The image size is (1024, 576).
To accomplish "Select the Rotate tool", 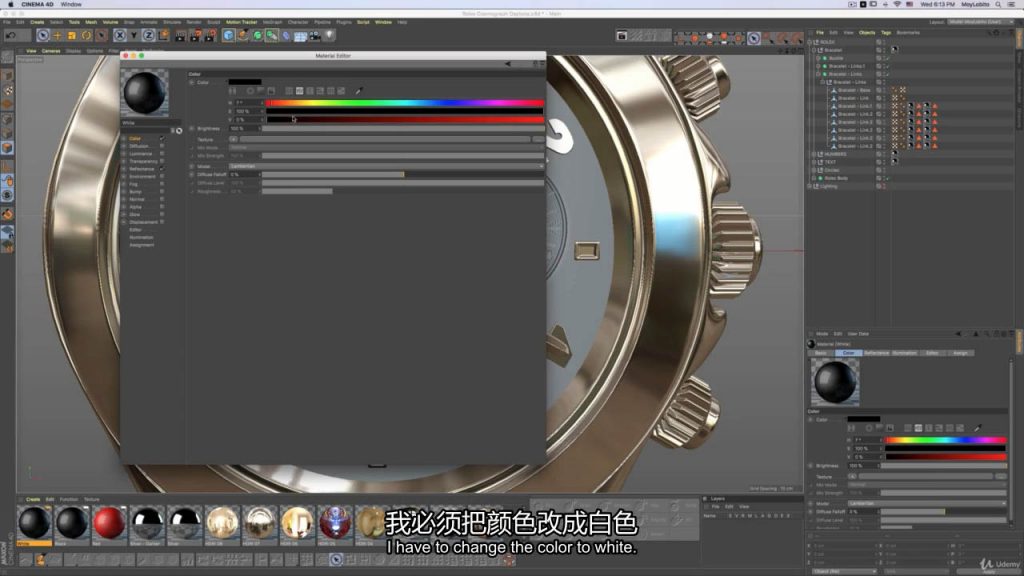I will coord(86,36).
